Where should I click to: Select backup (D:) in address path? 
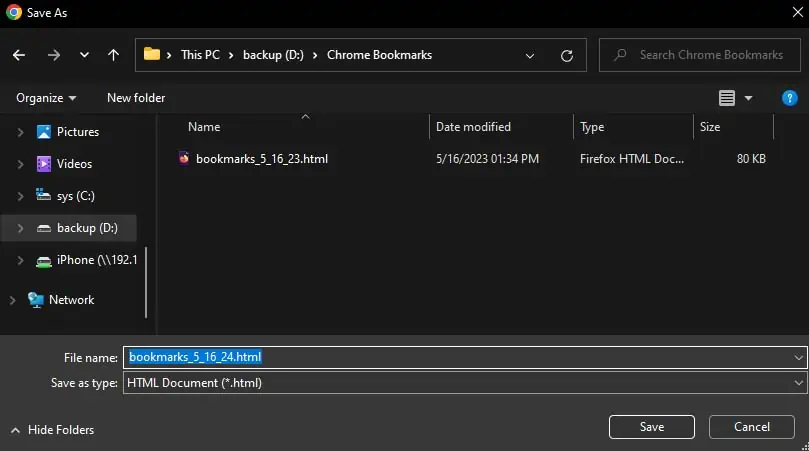tap(273, 55)
